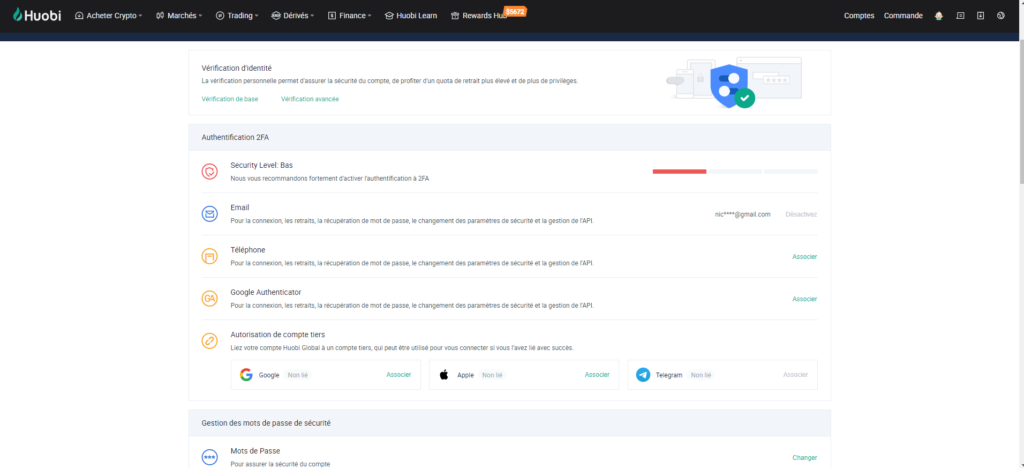This screenshot has height=468, width=1024.
Task: Expand the Acheter Crypto dropdown
Action: point(108,16)
